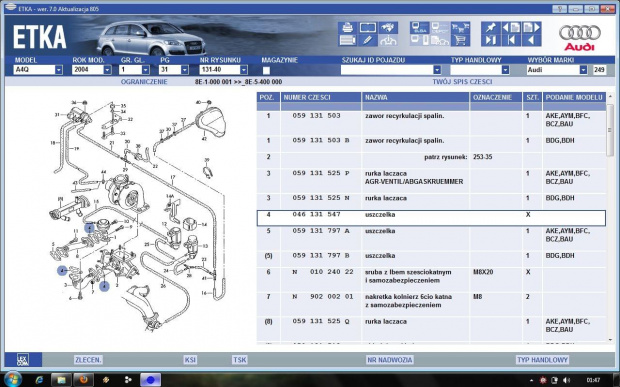620x387 pixels.
Task: Click the TWÓJ SPIS CZESCI link
Action: tap(462, 82)
